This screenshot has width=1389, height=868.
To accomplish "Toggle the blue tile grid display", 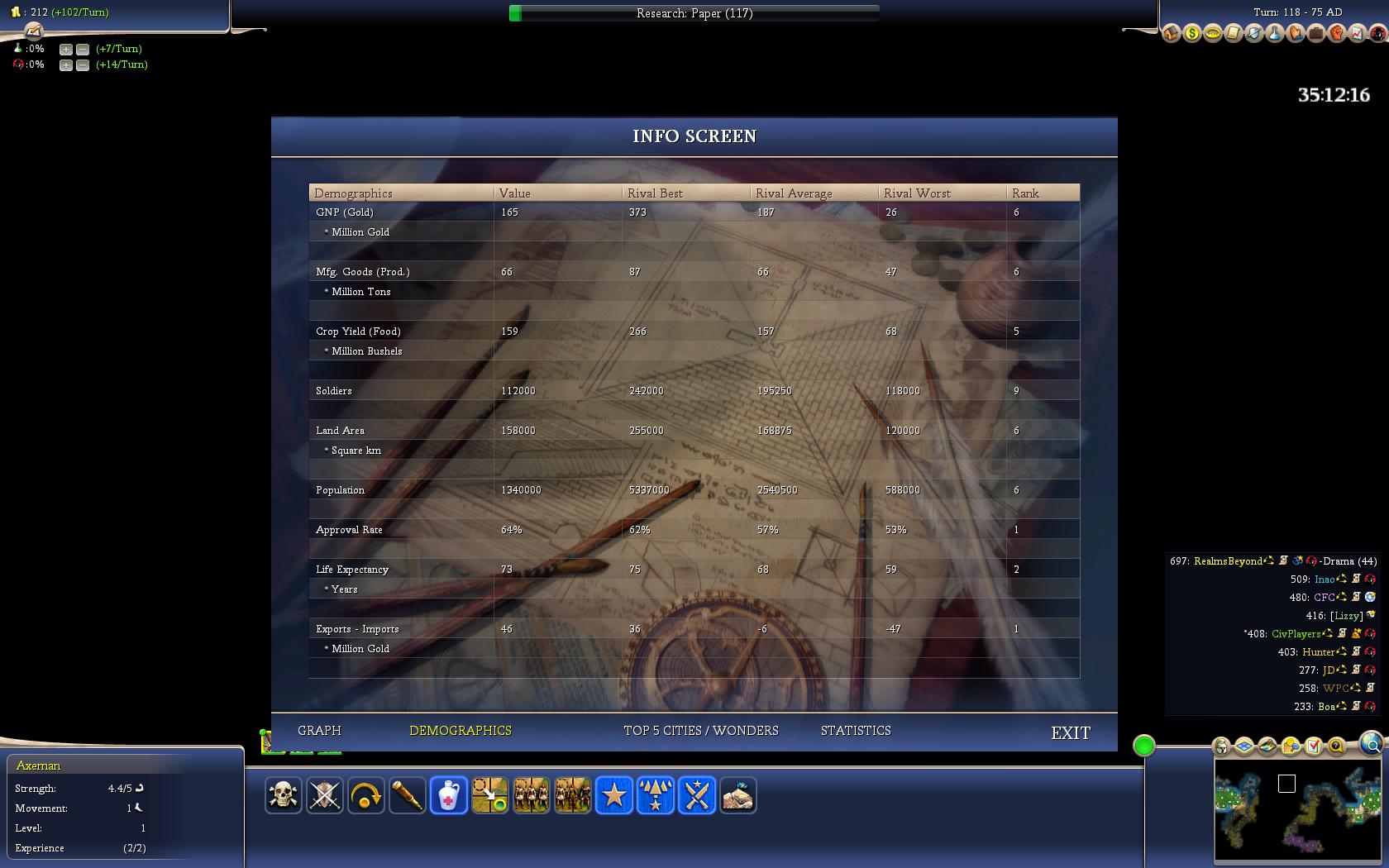I will [x=1244, y=747].
